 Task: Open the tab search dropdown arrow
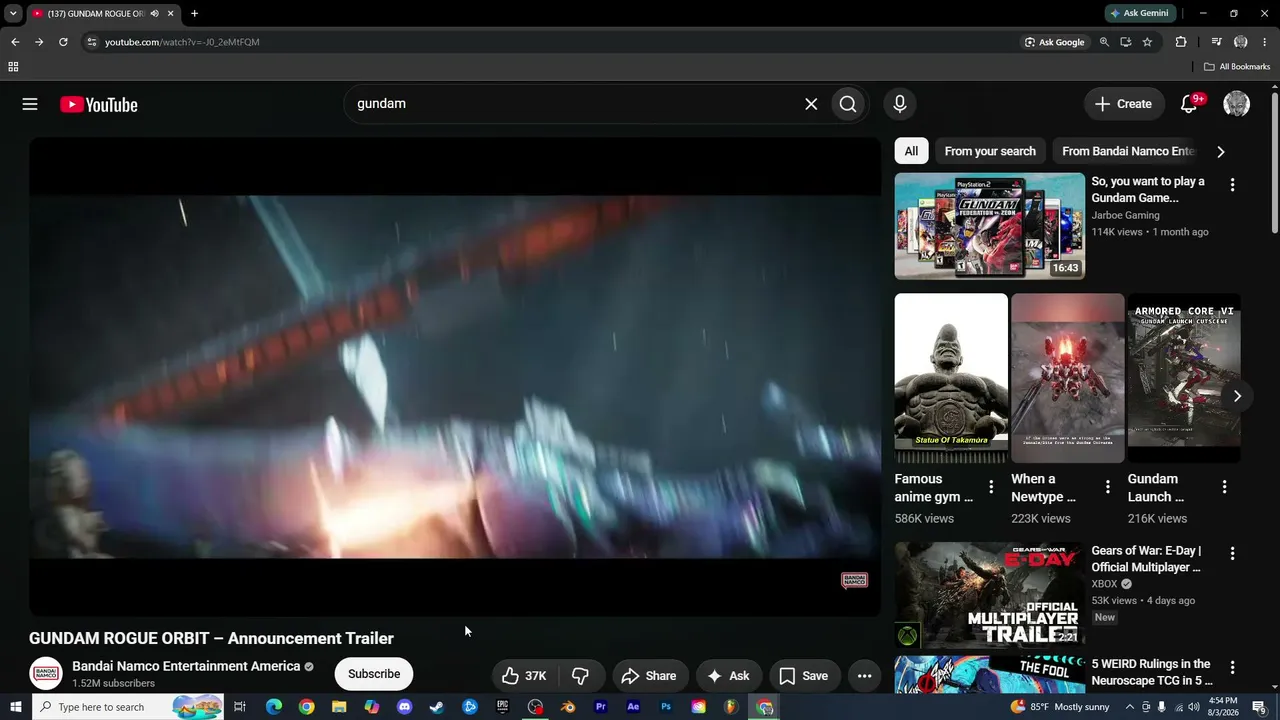pyautogui.click(x=13, y=13)
